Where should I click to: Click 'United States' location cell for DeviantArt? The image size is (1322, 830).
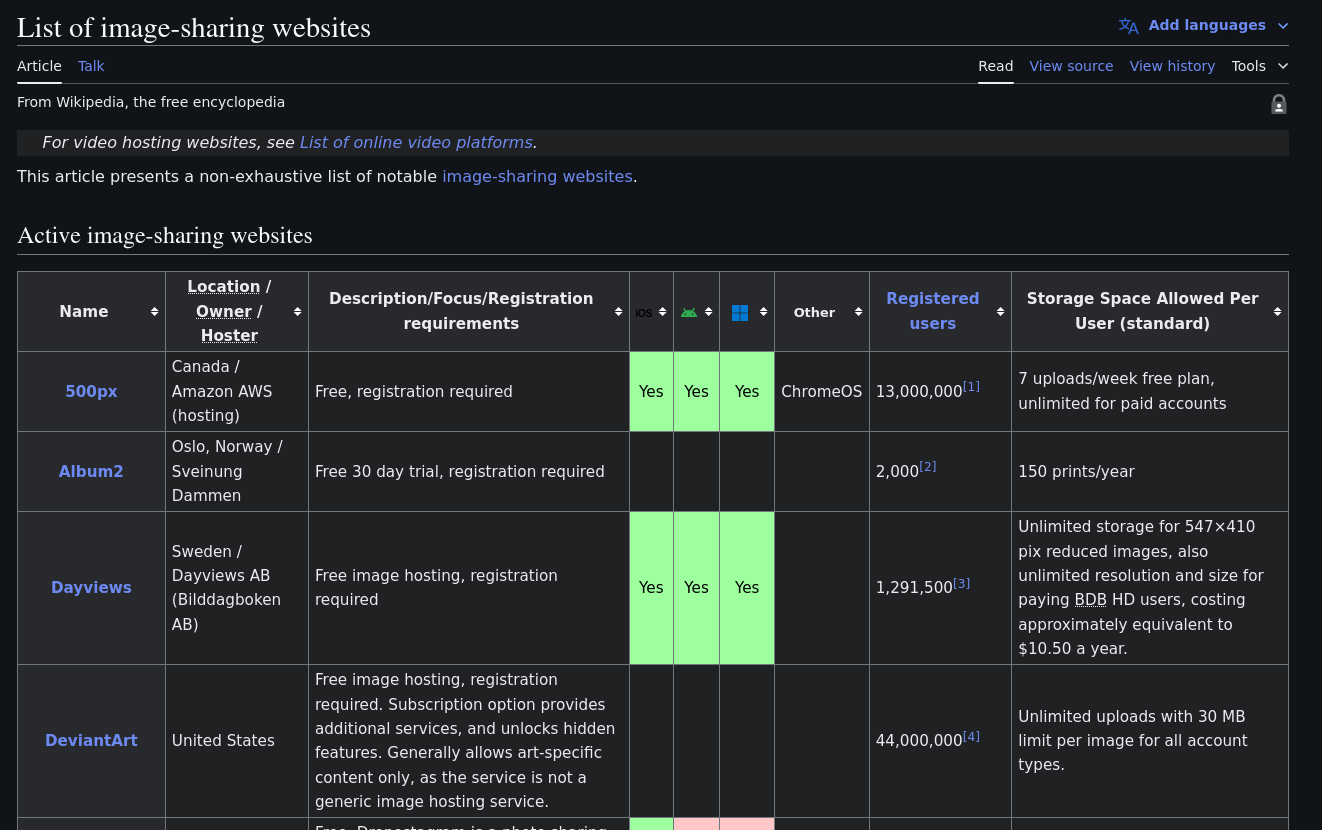click(x=237, y=741)
